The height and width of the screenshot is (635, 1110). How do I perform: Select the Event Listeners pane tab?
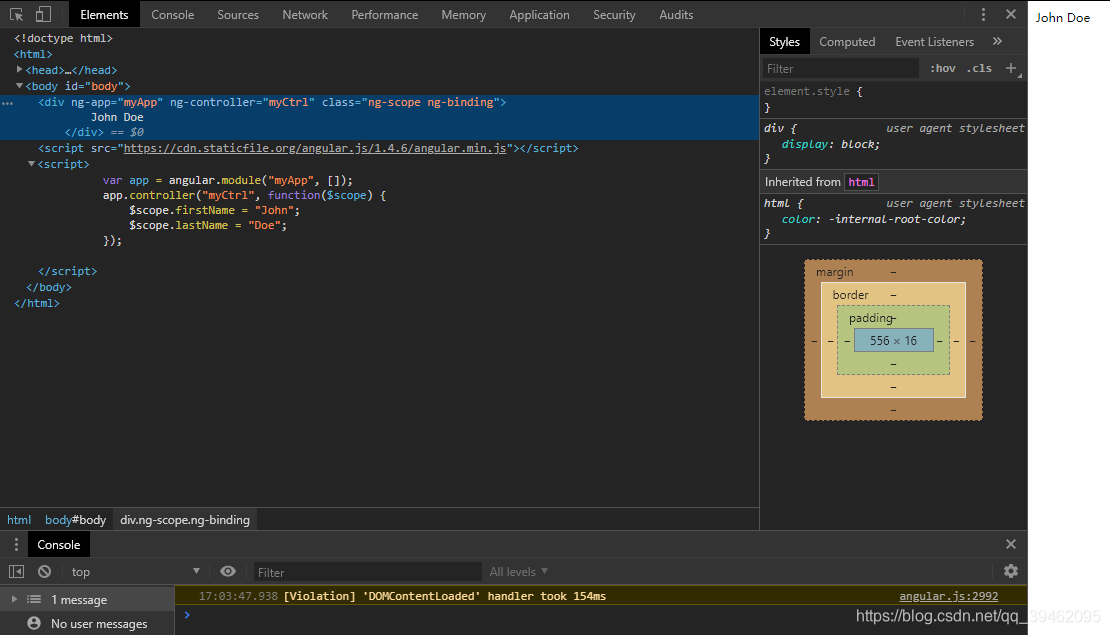tap(934, 42)
